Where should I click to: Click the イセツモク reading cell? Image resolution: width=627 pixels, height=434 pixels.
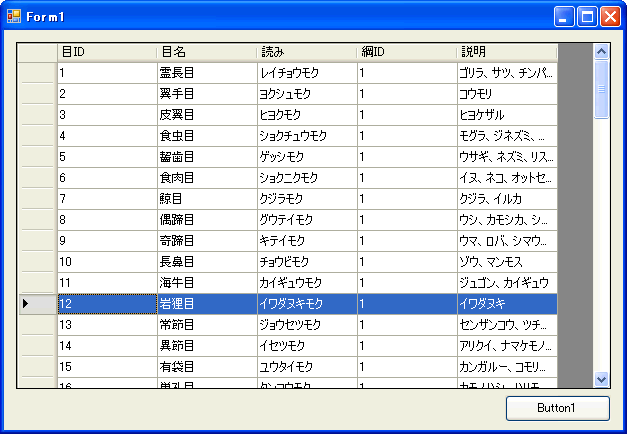click(x=307, y=346)
